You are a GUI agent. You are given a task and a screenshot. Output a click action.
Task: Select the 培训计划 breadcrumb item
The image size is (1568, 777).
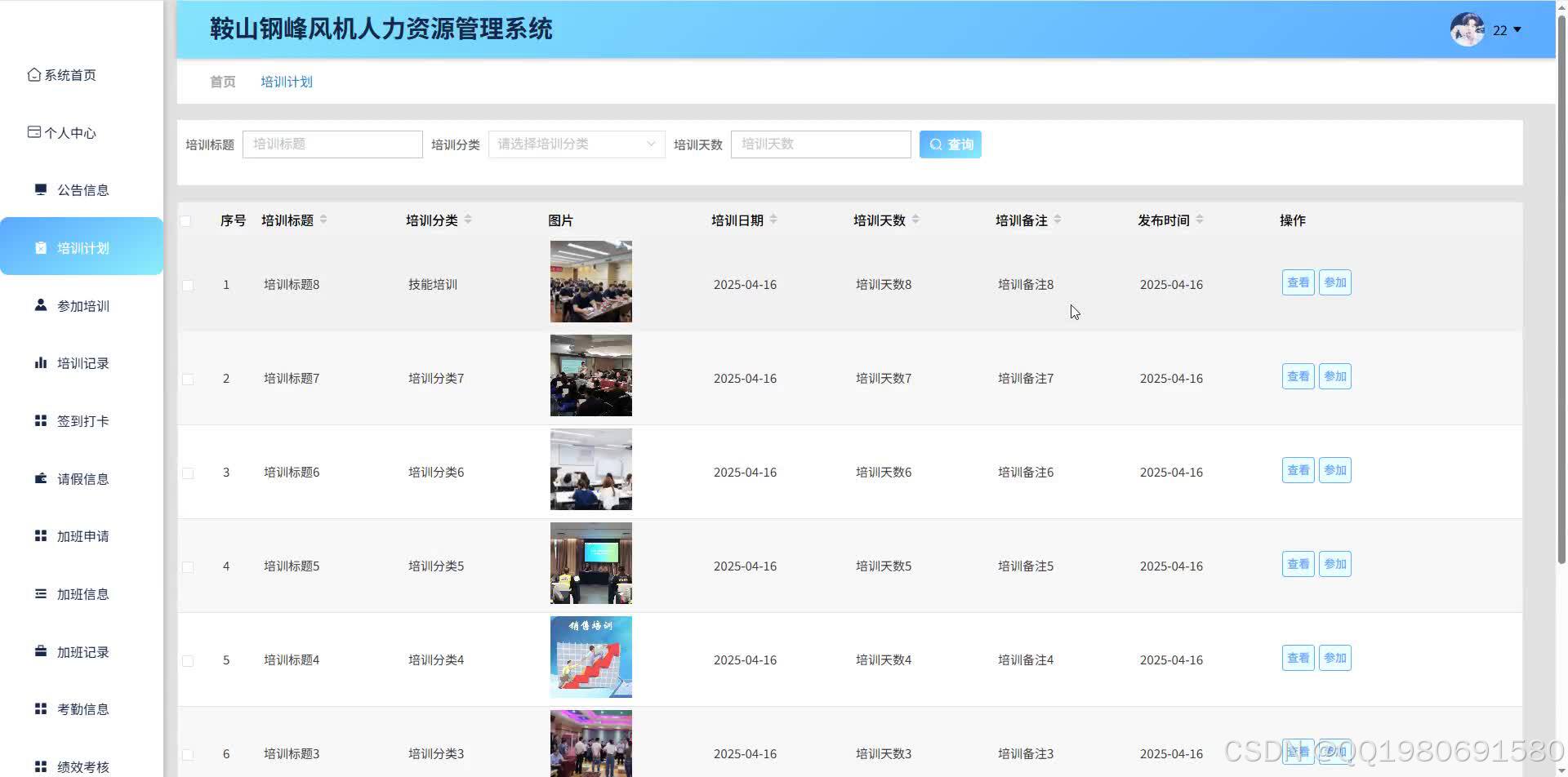[286, 82]
